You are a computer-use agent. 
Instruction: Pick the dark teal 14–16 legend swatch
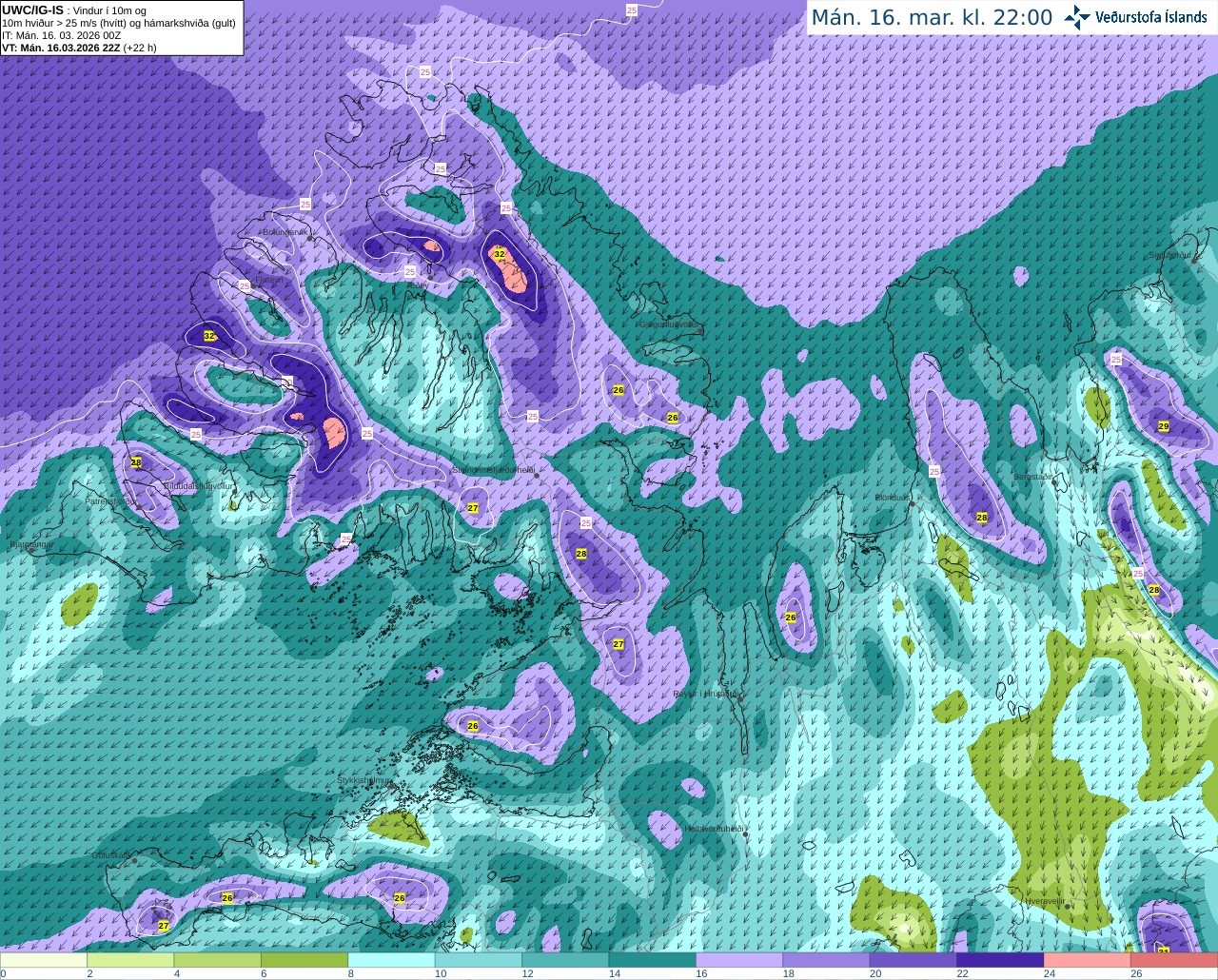[x=653, y=960]
